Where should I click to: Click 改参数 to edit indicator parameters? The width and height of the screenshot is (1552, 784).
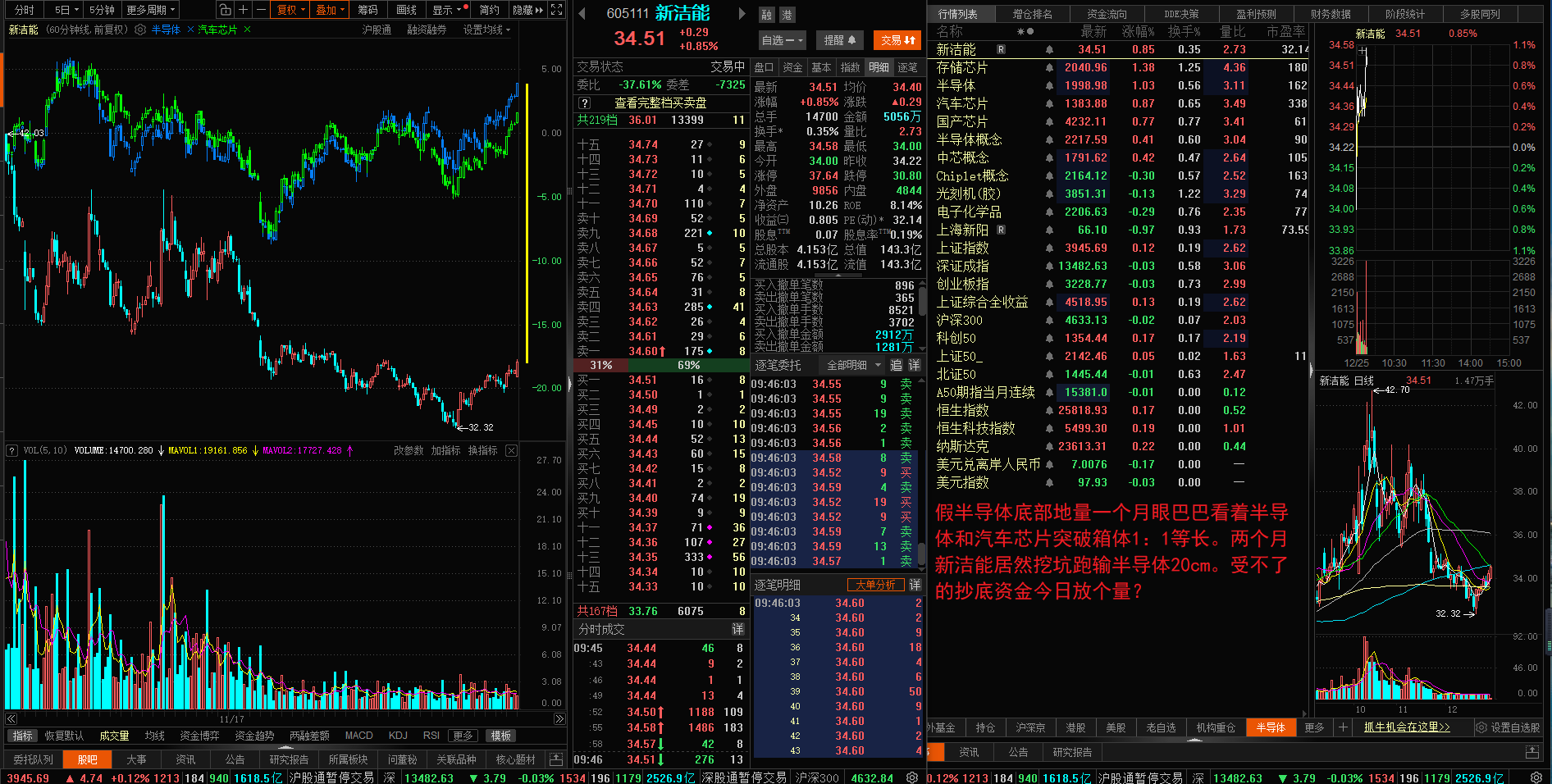coord(409,450)
